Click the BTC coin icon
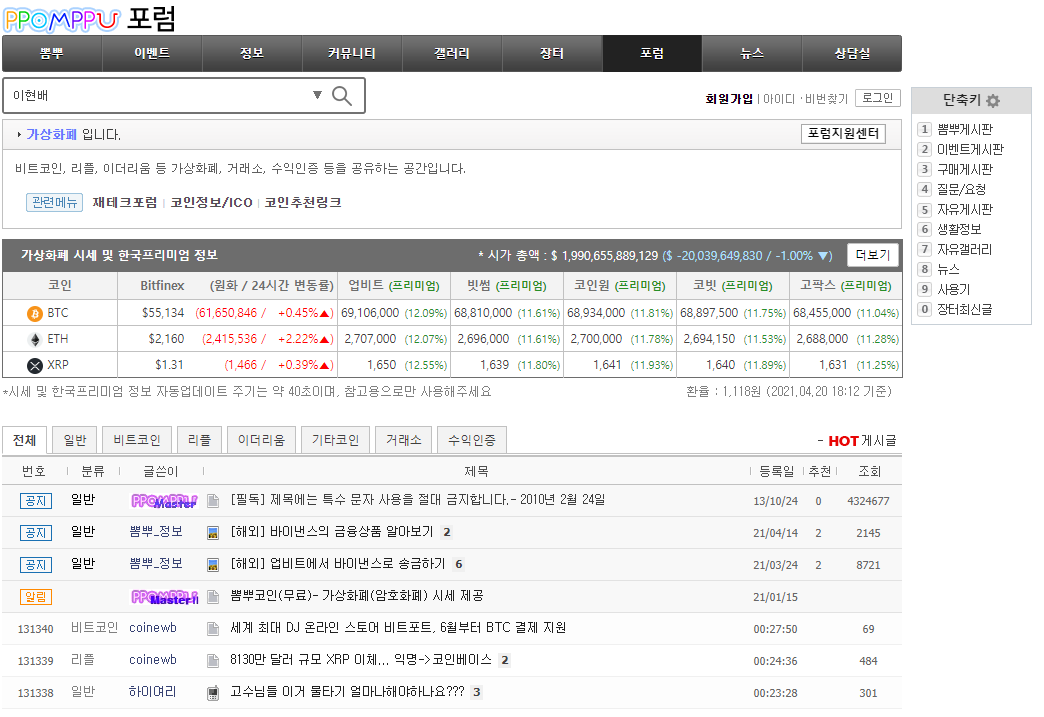 [x=35, y=314]
